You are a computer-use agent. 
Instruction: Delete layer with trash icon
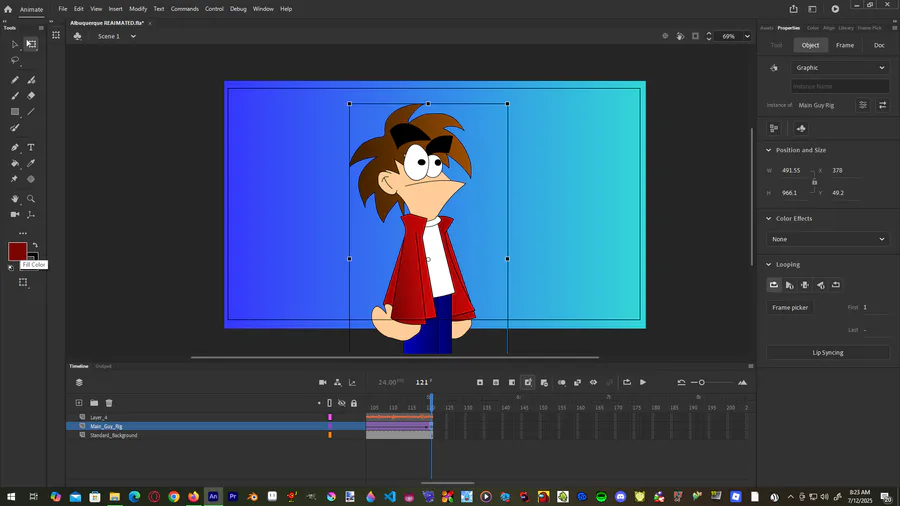tap(109, 403)
